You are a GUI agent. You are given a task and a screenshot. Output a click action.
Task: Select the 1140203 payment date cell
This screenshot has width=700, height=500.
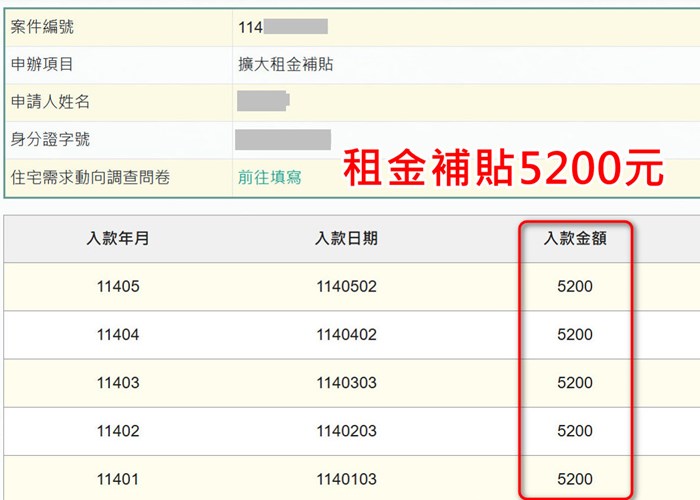[x=345, y=431]
